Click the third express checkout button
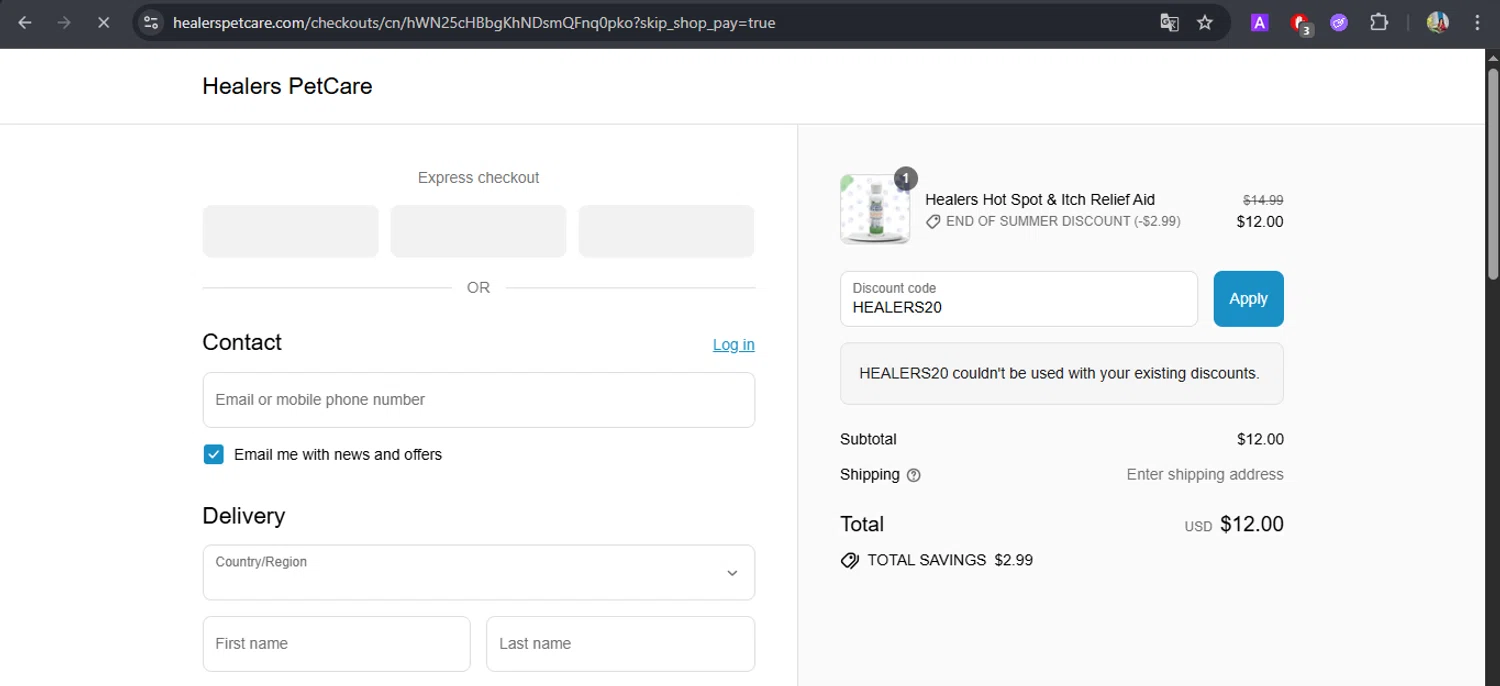This screenshot has width=1500, height=686. point(666,231)
